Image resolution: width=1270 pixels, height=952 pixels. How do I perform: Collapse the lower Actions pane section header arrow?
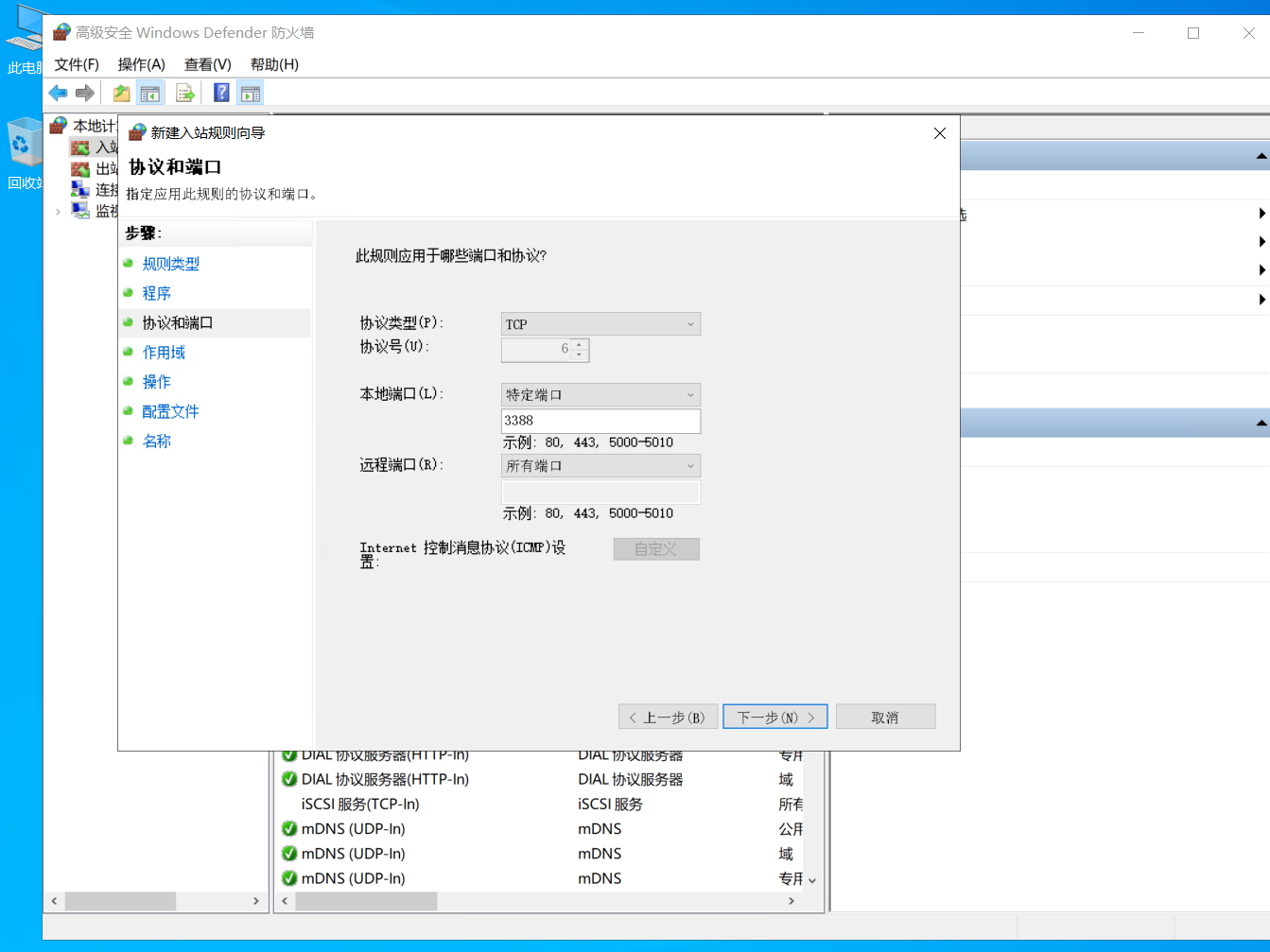(x=1261, y=423)
